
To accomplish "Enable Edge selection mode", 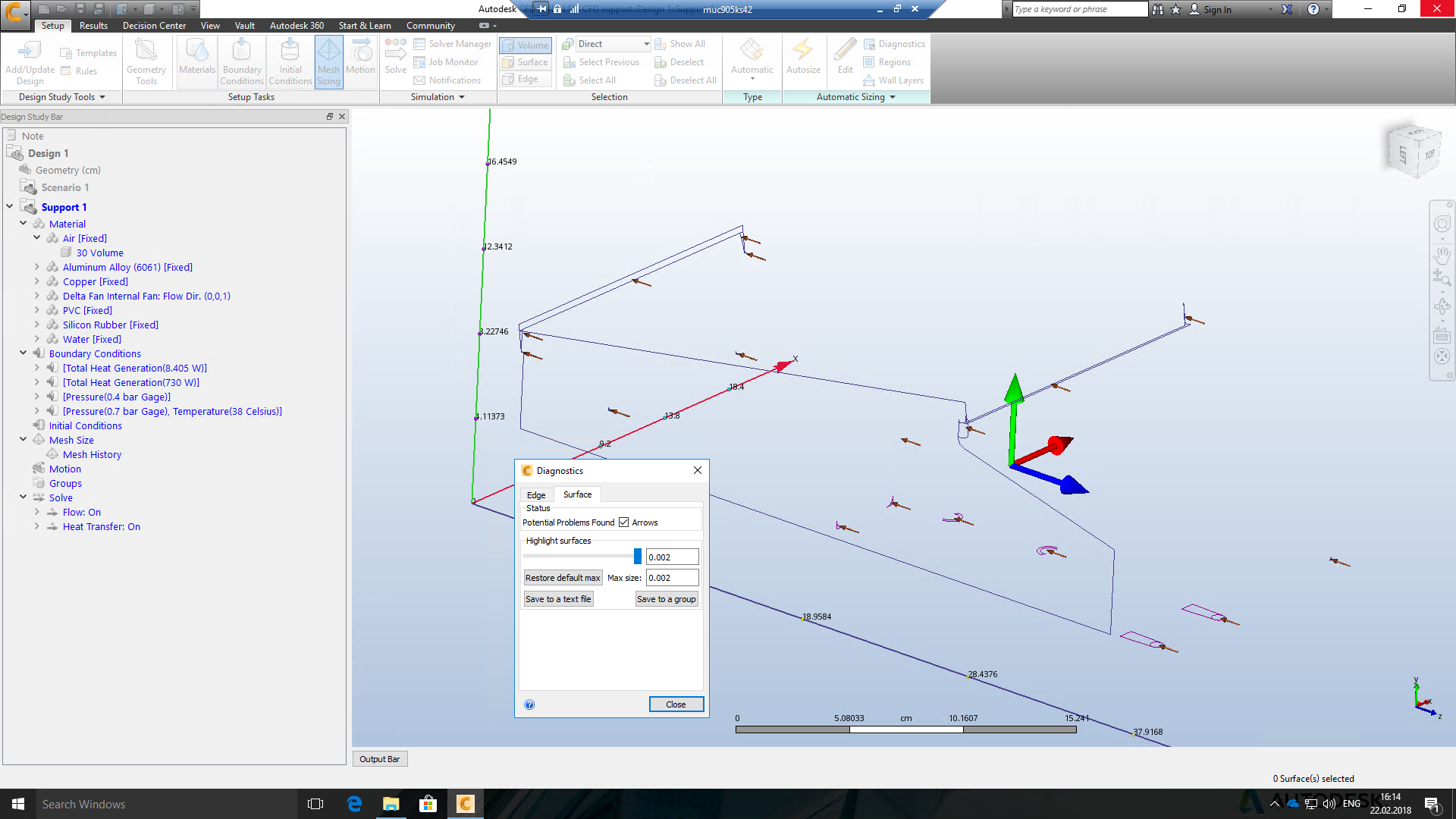I will click(524, 79).
